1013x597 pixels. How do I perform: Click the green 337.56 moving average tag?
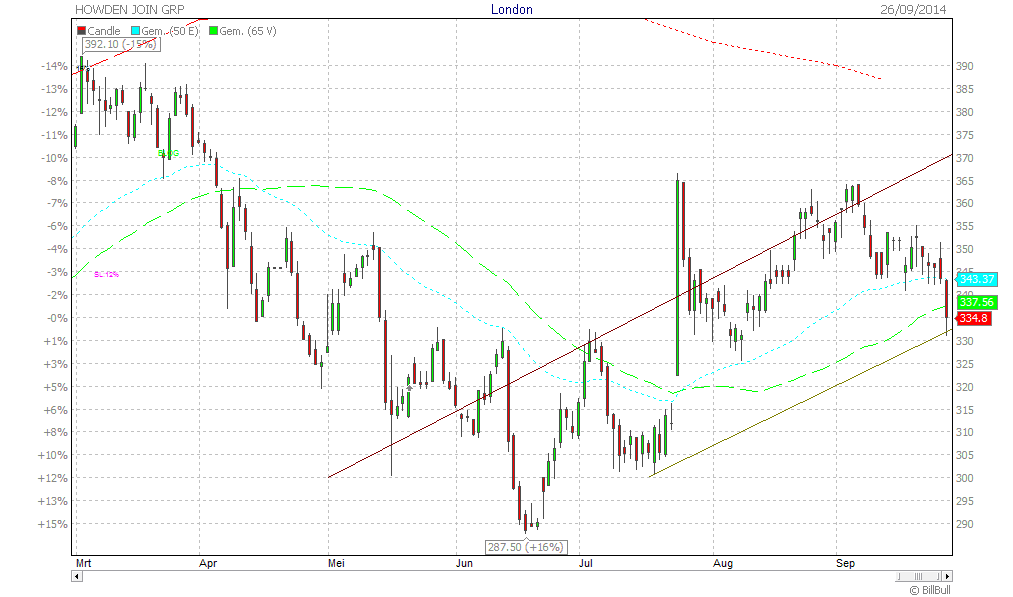(977, 302)
